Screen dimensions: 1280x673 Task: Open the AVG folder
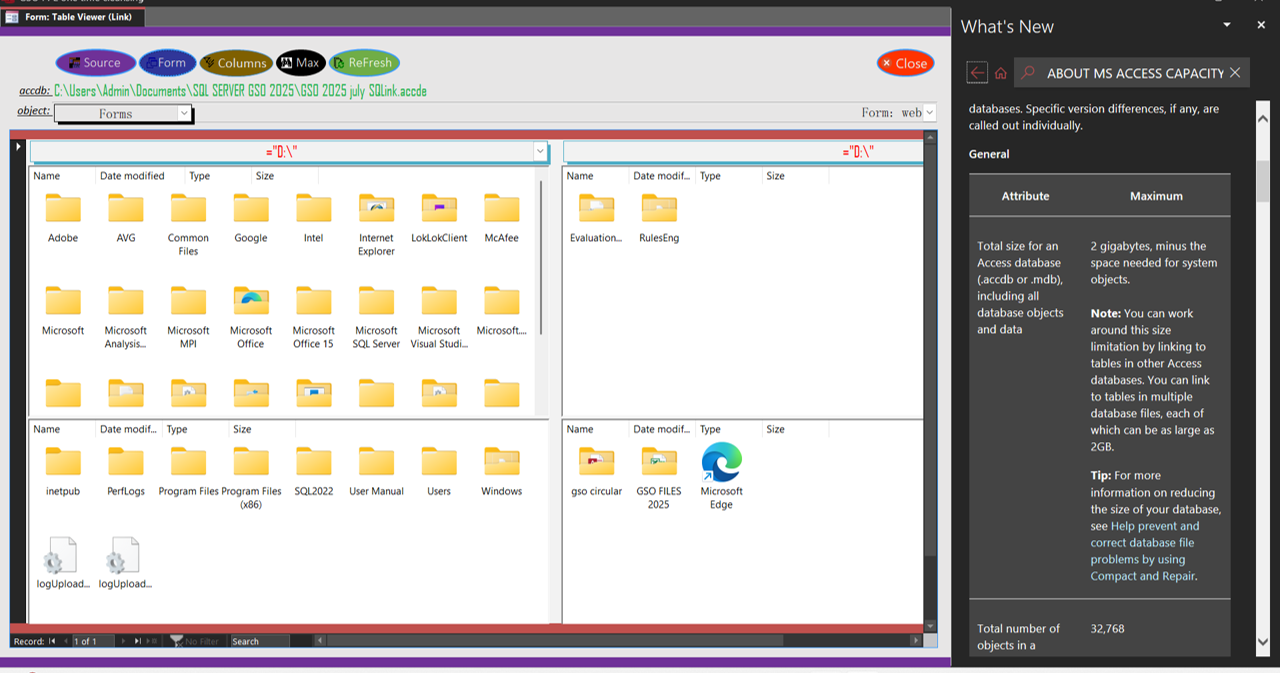[x=126, y=218]
